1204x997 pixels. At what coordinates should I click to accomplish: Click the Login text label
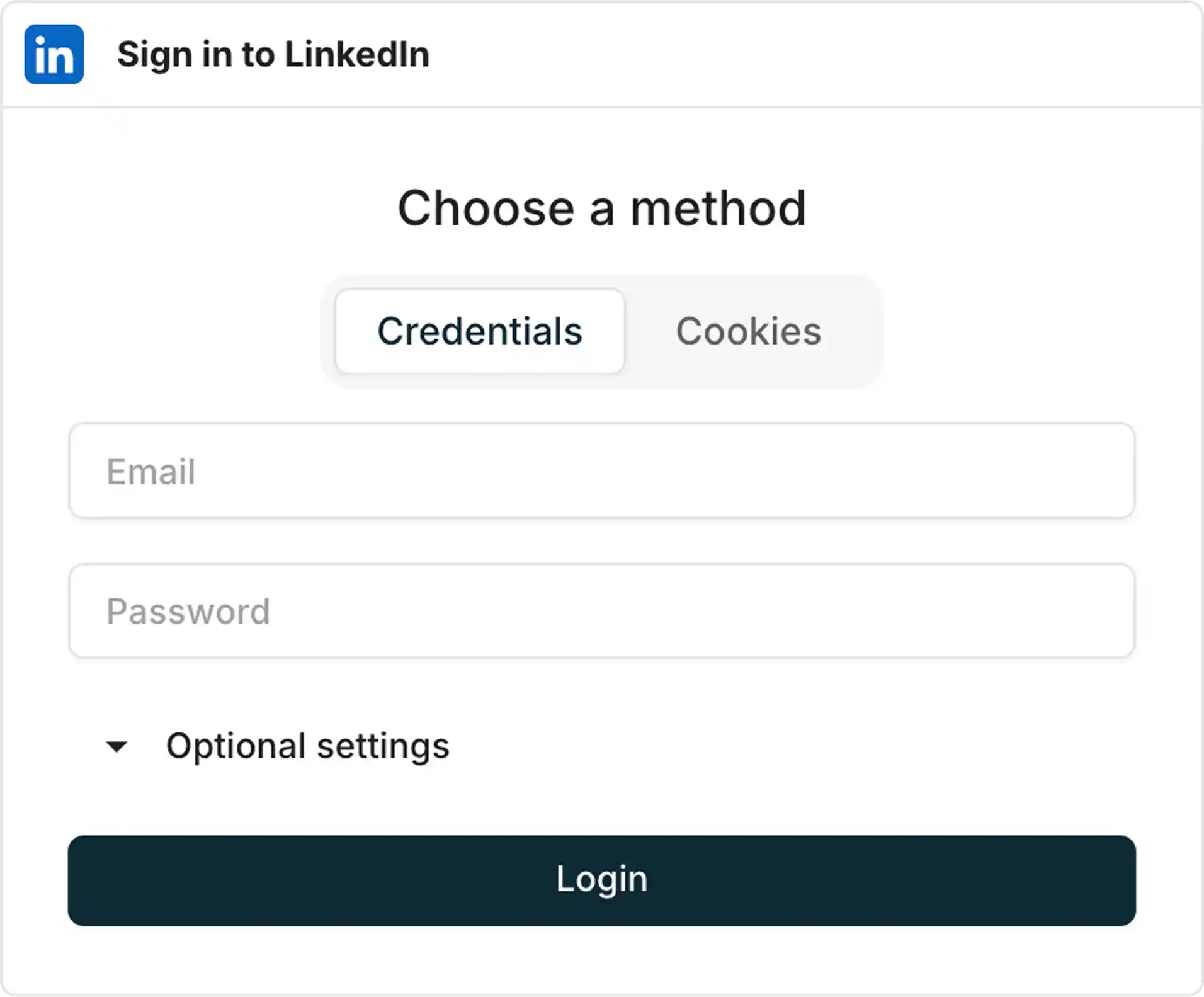coord(601,879)
